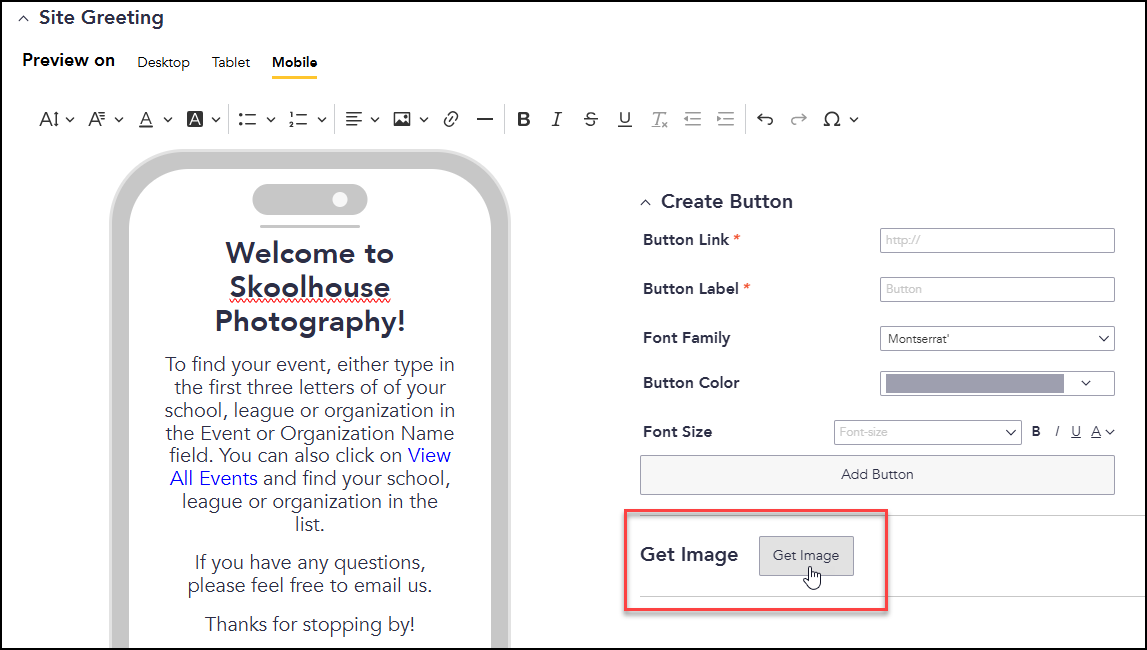Click the Add Button button
This screenshot has width=1147, height=650.
[x=877, y=475]
